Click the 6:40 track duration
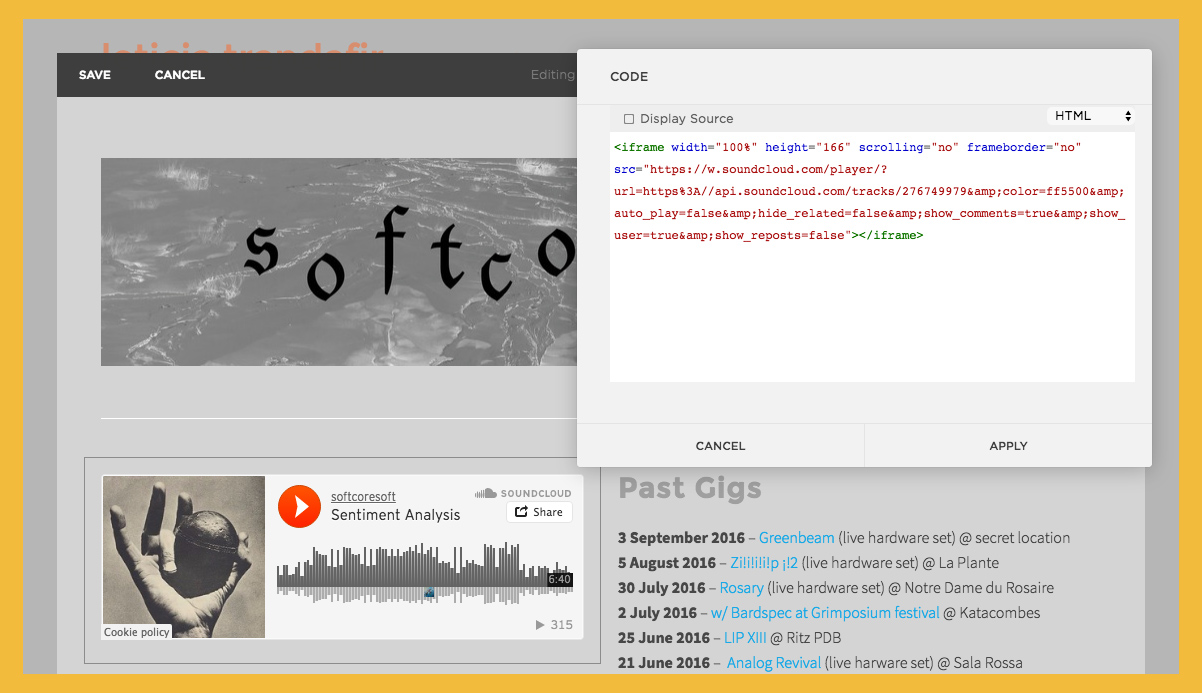Viewport: 1202px width, 693px height. point(560,580)
